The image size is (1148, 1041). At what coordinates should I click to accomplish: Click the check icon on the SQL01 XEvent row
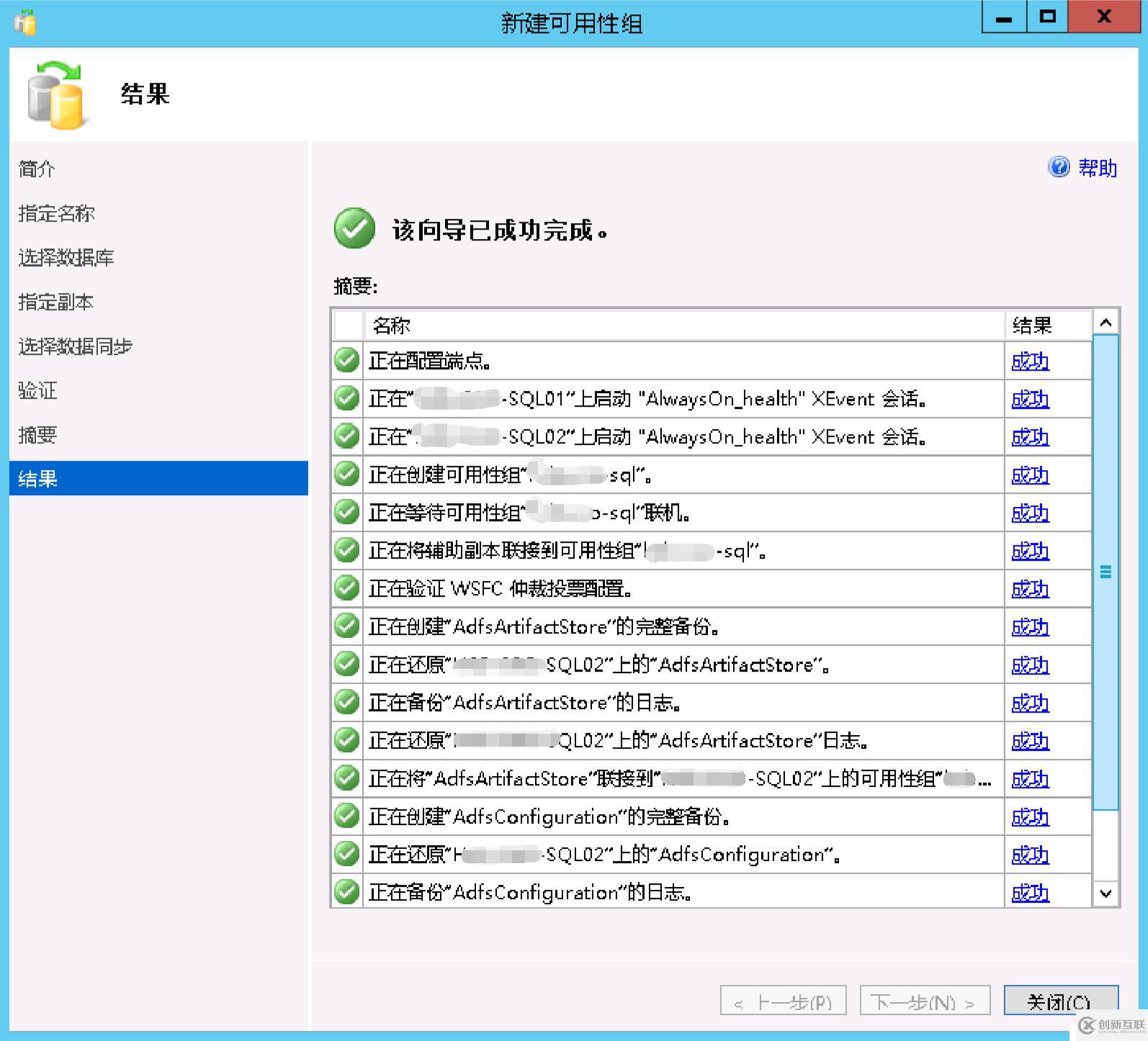pos(347,398)
